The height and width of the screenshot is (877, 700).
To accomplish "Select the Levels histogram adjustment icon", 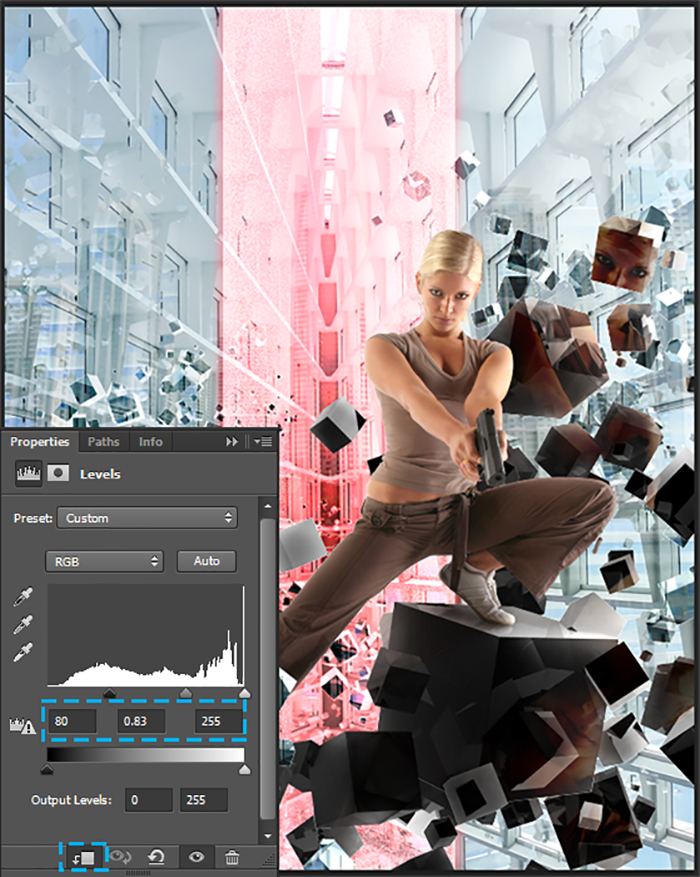I will point(28,474).
